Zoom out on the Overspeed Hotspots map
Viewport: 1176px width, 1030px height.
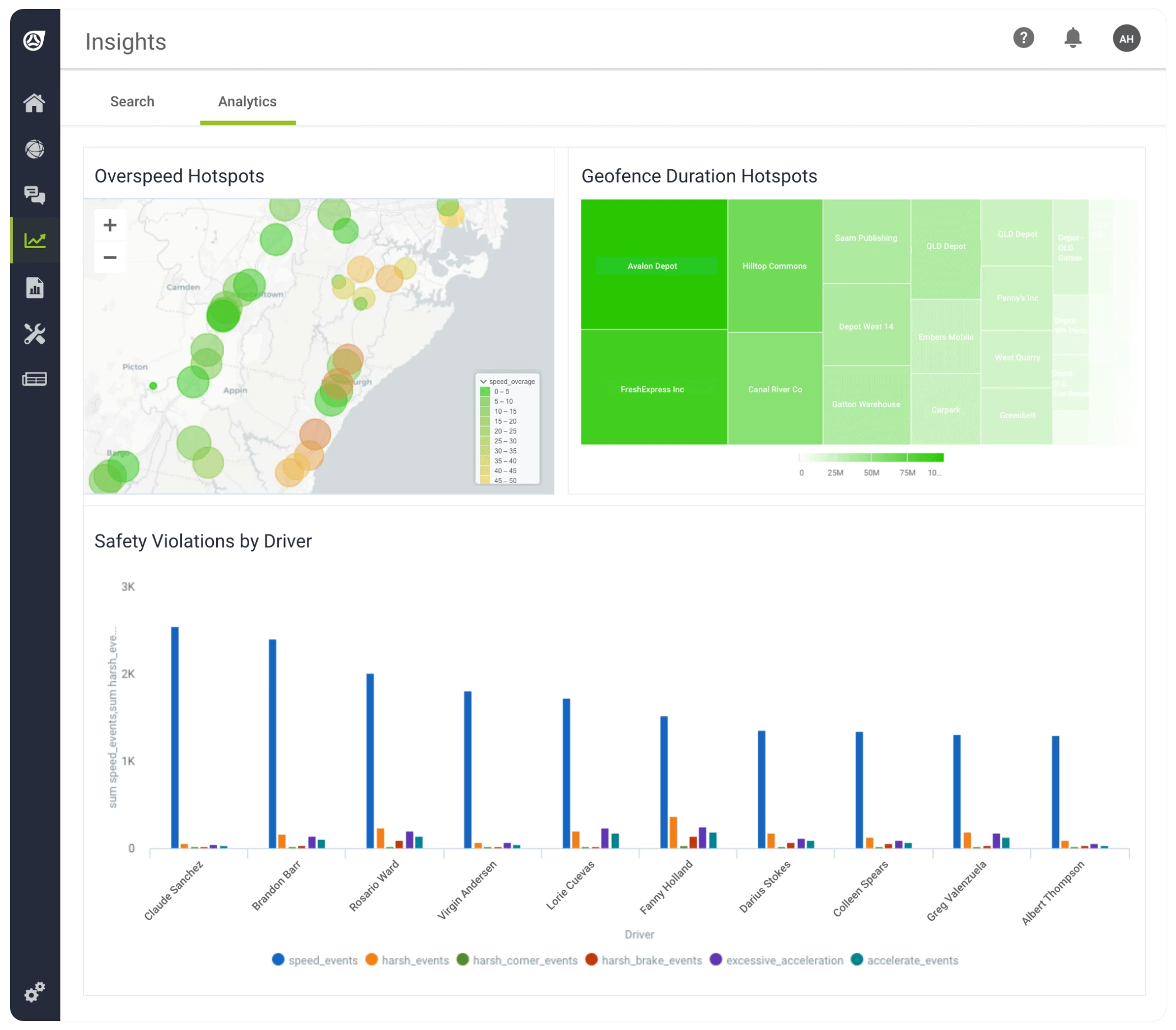coord(110,257)
